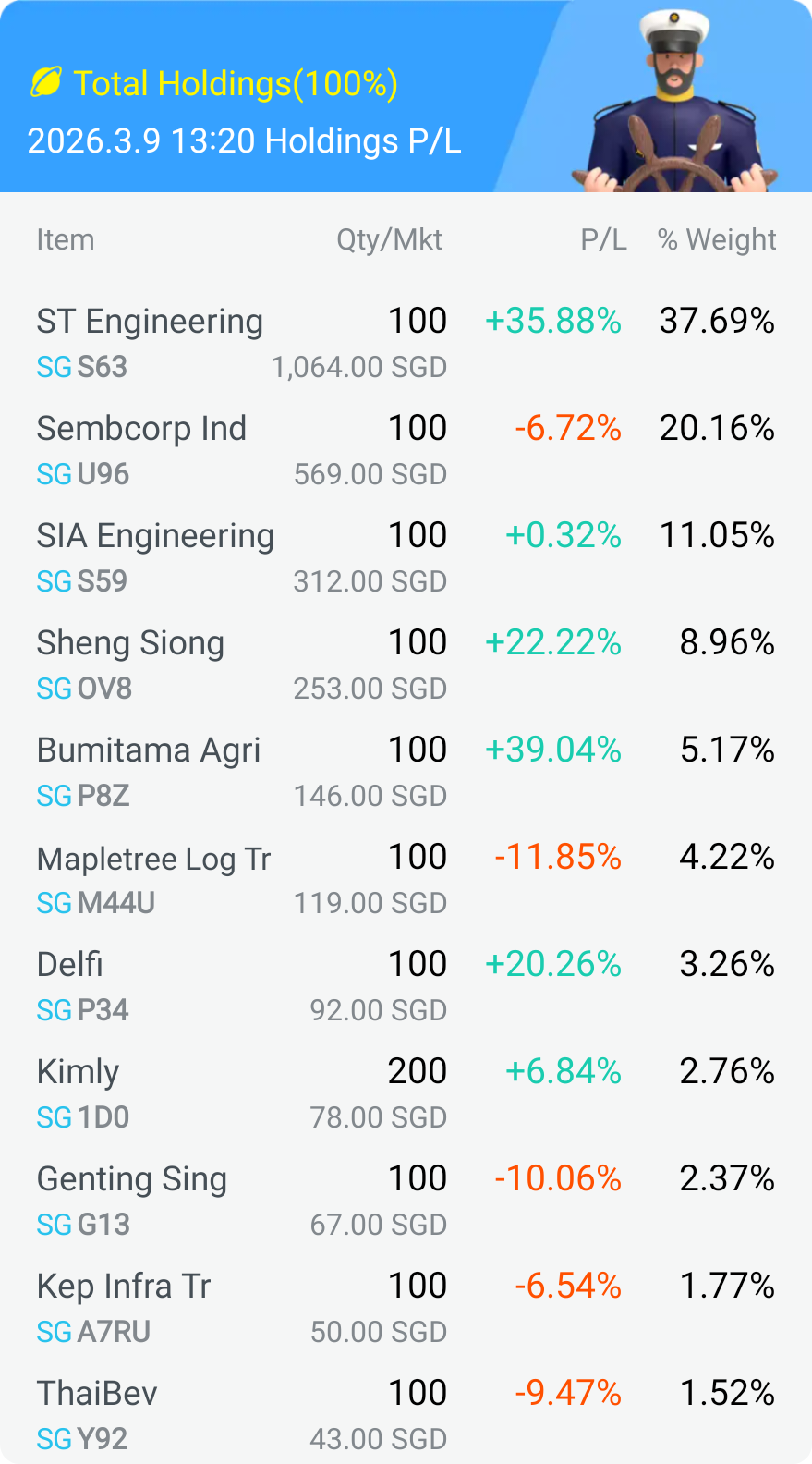Tap the Total Holdings(100%) title

[236, 84]
